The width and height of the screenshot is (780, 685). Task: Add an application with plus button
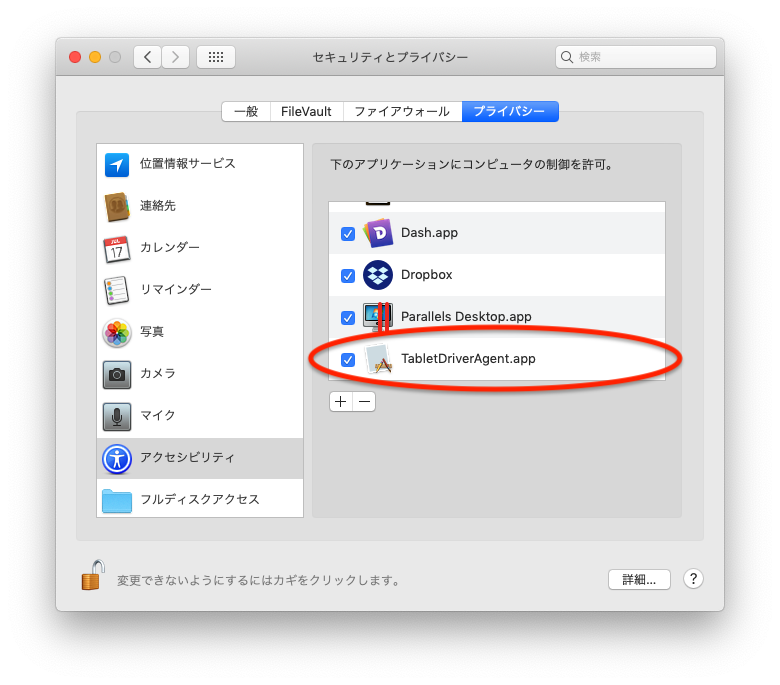coord(341,401)
